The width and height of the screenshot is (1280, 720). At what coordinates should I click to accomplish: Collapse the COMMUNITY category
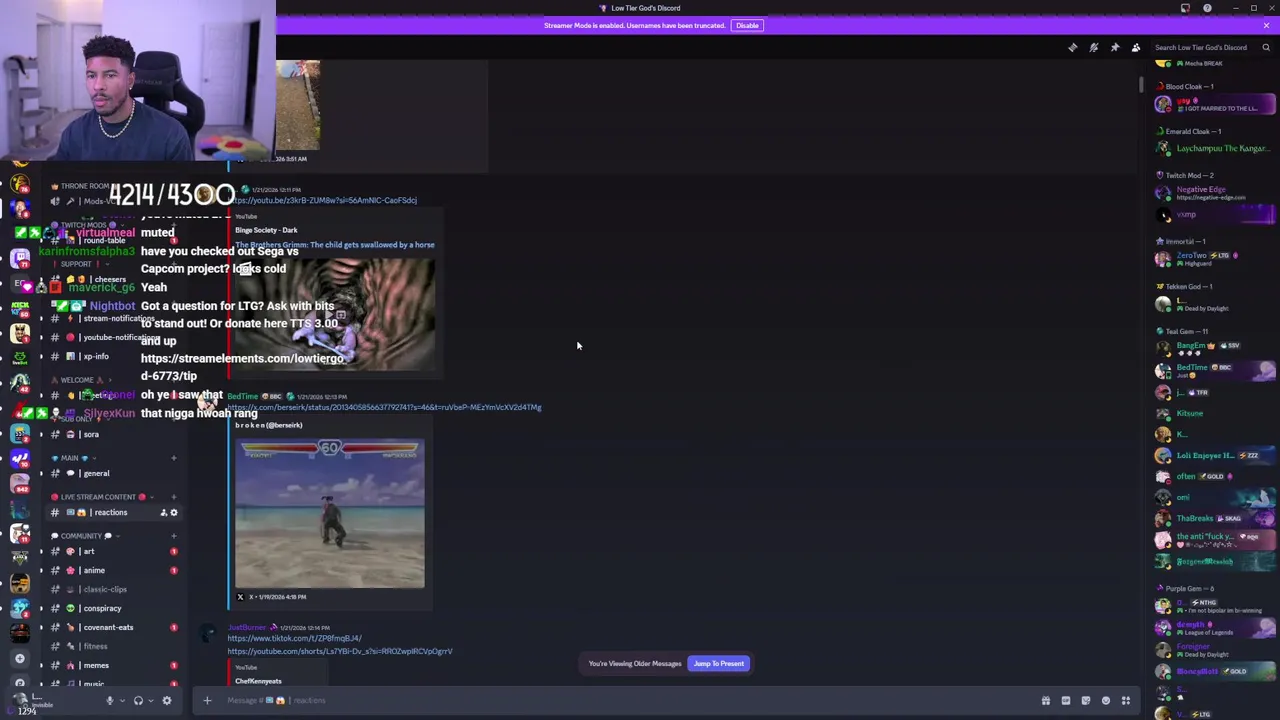click(x=85, y=536)
